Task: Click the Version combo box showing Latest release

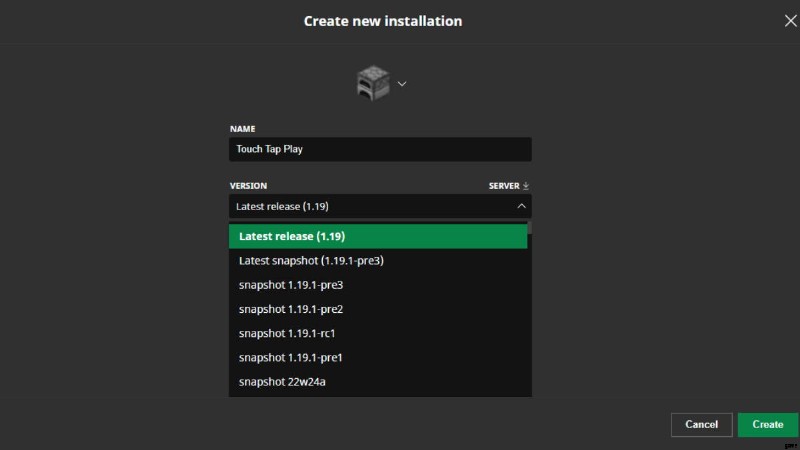Action: 380,206
